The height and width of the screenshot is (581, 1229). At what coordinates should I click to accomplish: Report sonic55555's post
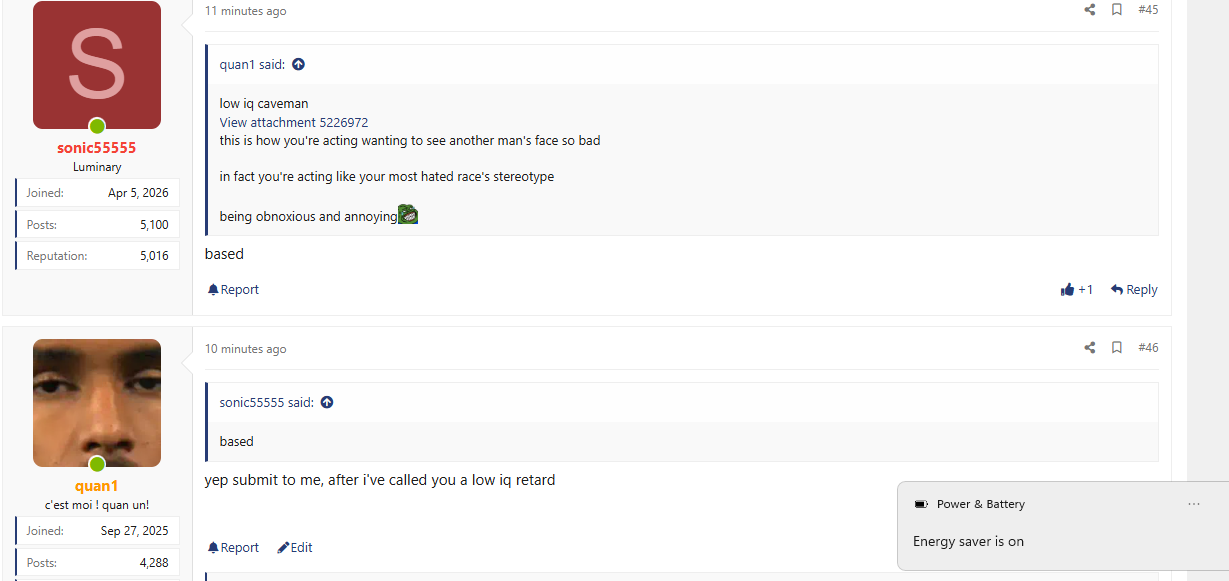tap(233, 290)
